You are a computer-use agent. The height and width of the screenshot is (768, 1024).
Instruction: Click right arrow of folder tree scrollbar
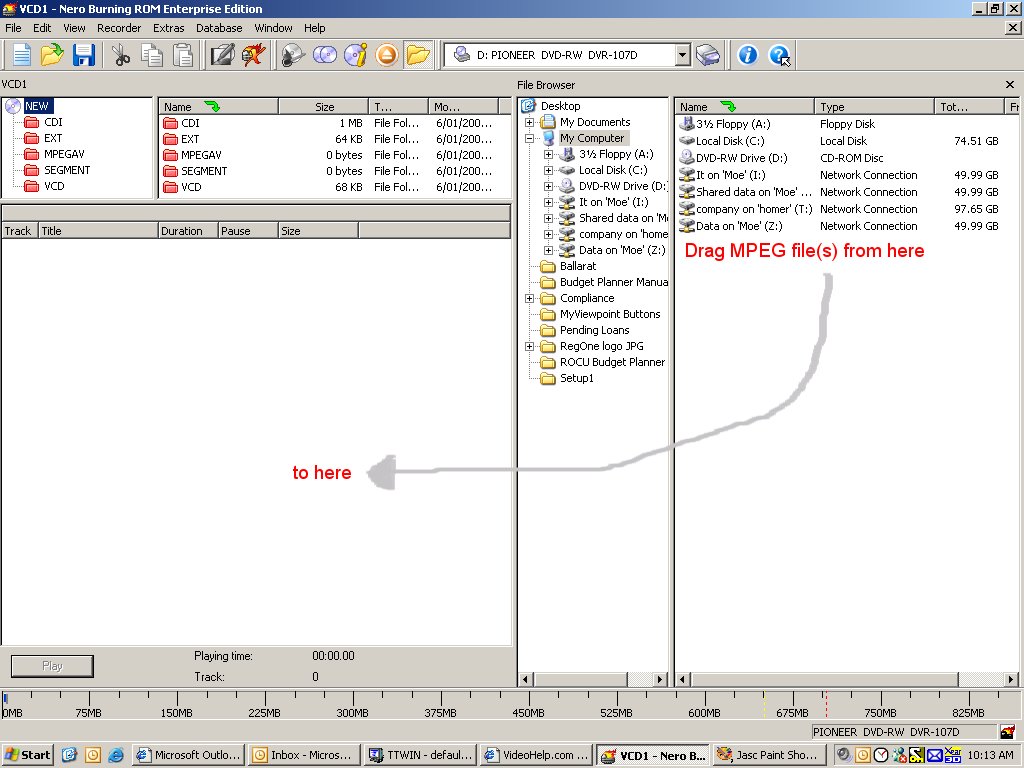coord(660,679)
